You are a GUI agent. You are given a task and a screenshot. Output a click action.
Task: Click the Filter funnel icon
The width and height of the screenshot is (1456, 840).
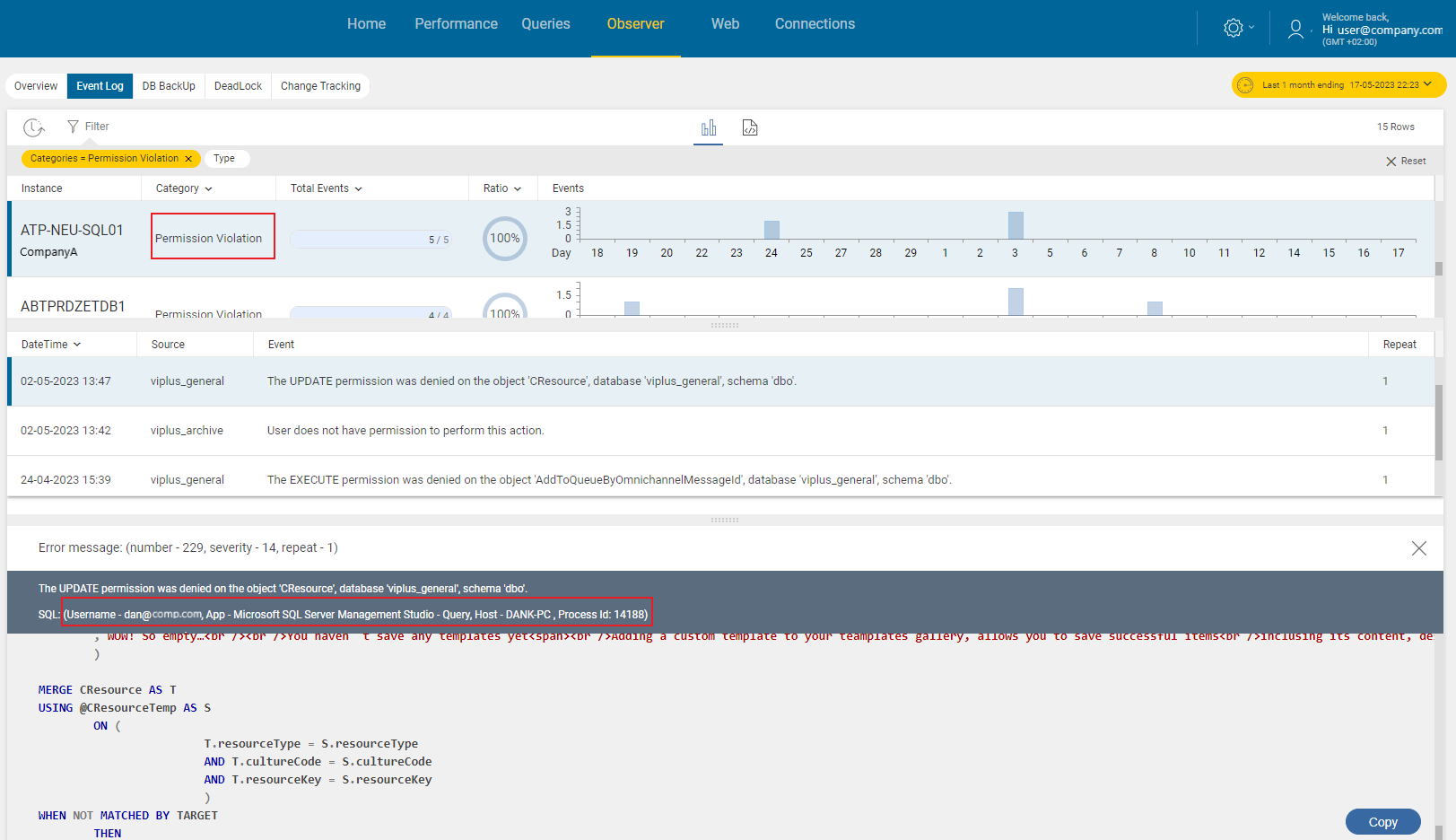tap(73, 127)
